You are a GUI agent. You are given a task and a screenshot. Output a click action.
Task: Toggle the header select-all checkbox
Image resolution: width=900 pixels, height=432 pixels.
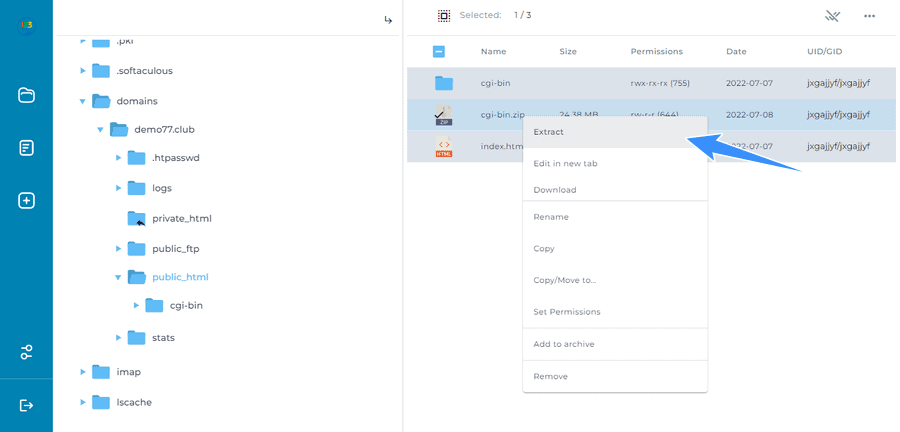point(439,52)
